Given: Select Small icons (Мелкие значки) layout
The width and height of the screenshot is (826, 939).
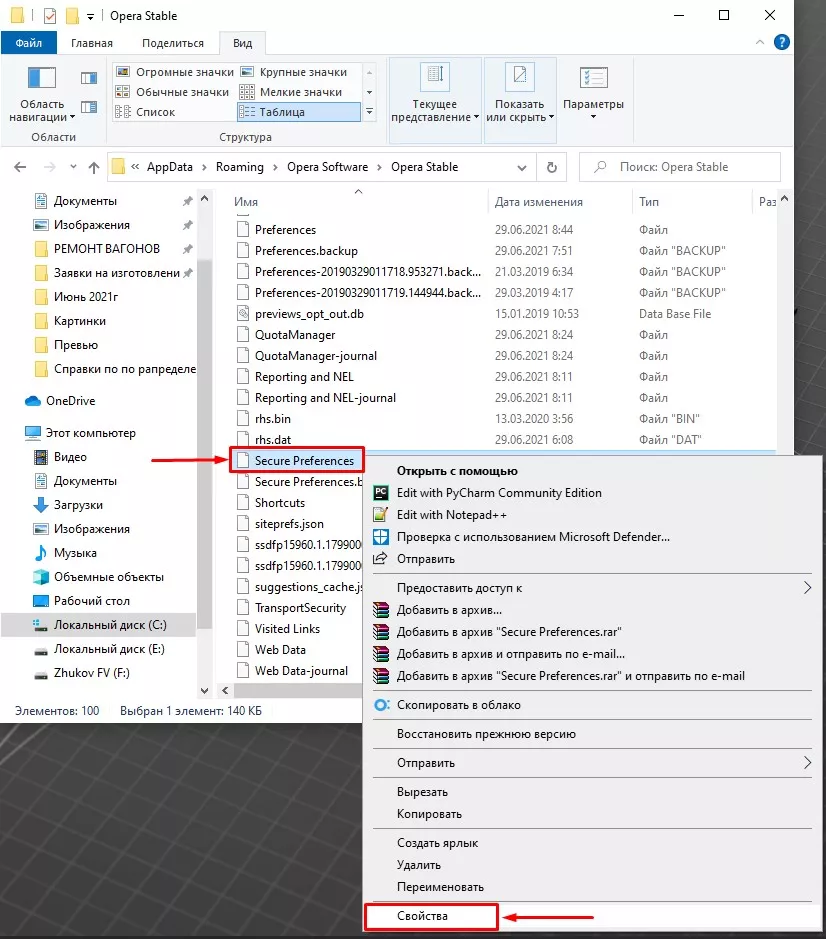Looking at the screenshot, I should pos(291,92).
